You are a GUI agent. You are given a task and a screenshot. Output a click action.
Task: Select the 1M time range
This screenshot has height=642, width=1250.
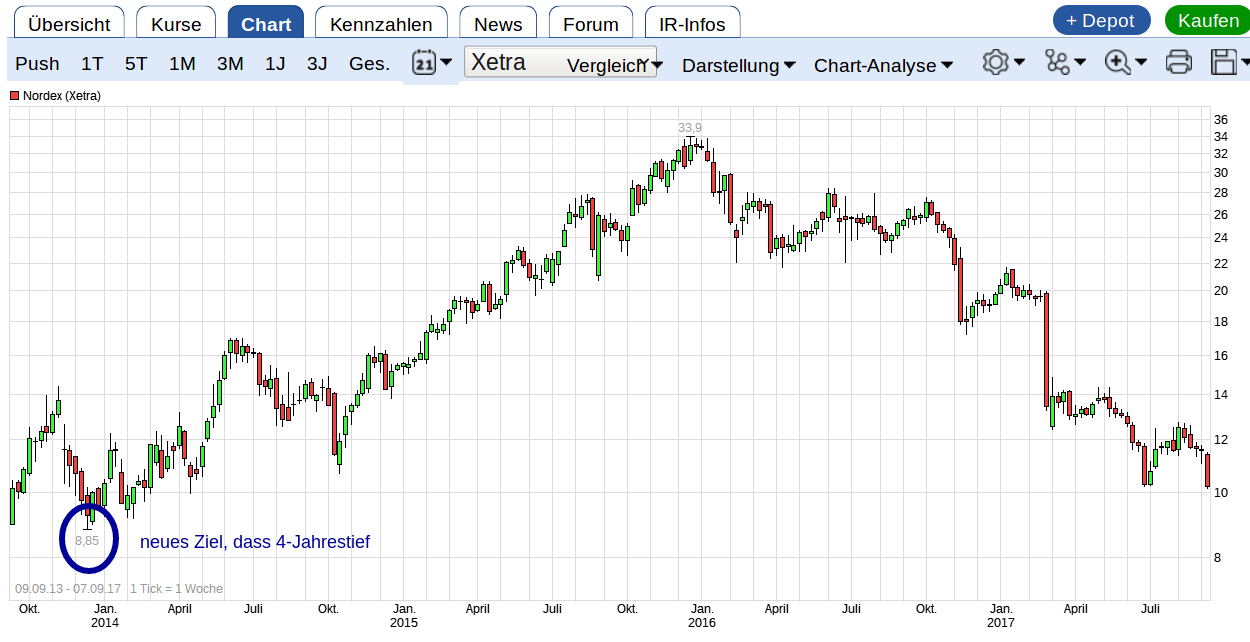(182, 63)
